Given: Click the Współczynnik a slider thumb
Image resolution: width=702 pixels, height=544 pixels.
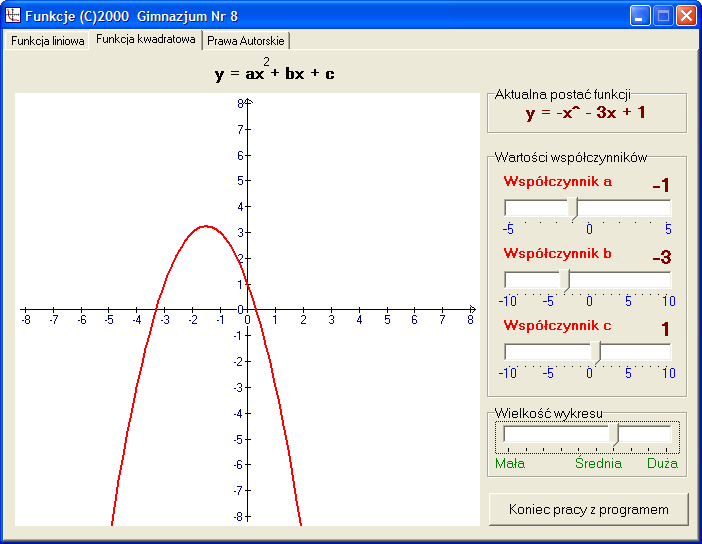Looking at the screenshot, I should [x=573, y=208].
